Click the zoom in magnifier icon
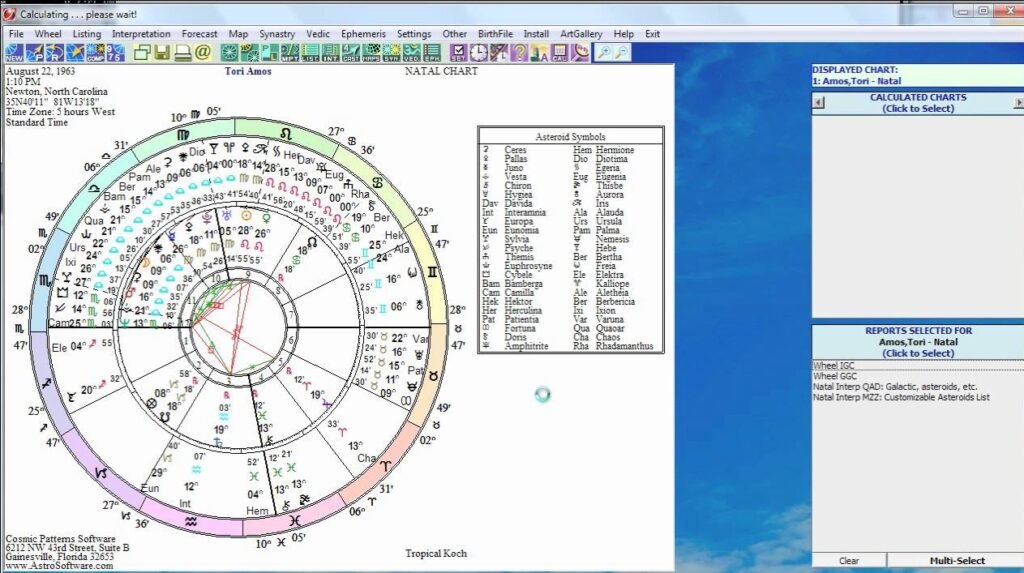This screenshot has height=573, width=1024. point(603,53)
